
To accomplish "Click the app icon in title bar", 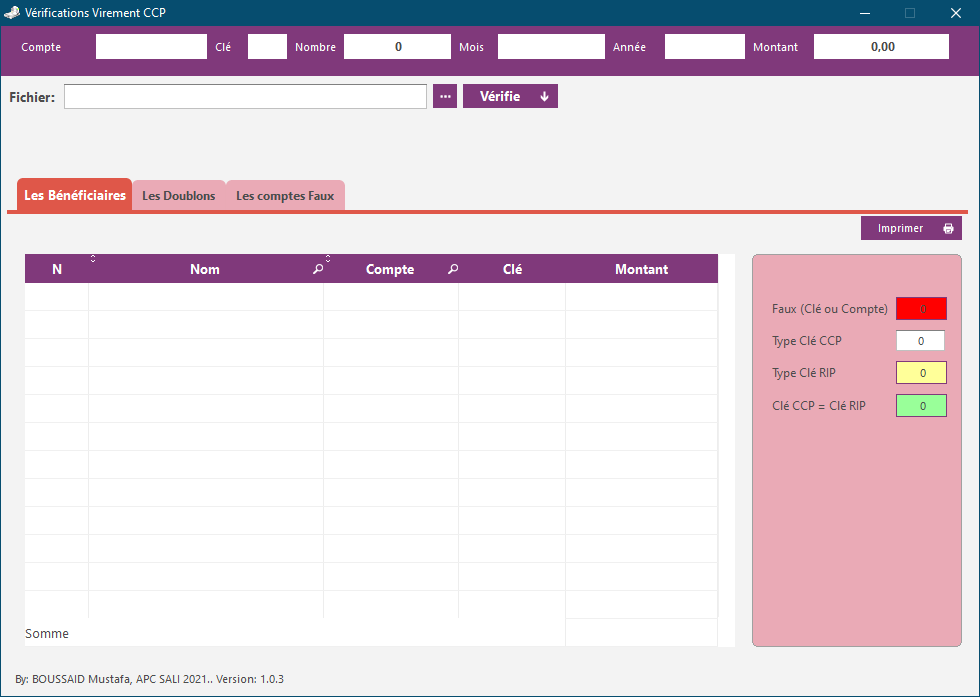I will 12,13.
